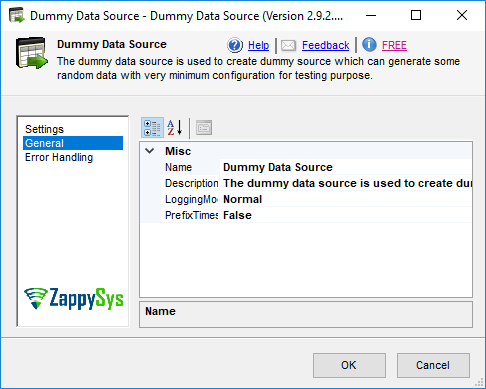Close the Dummy Data Source window
Viewport: 486px width, 389px height.
462,15
